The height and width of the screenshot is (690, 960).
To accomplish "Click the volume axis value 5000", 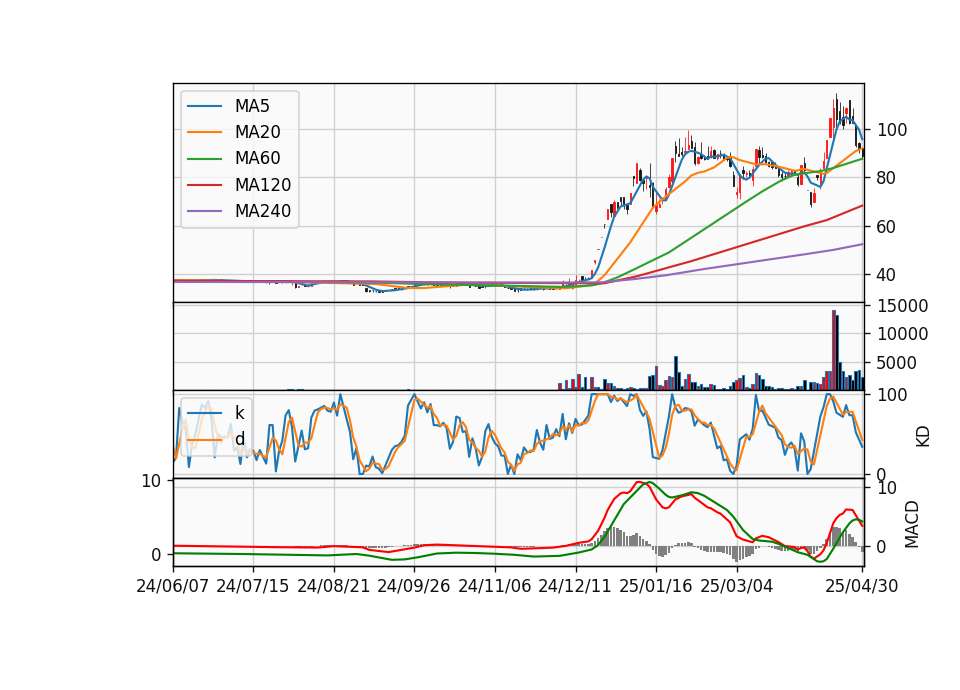I will [x=897, y=363].
